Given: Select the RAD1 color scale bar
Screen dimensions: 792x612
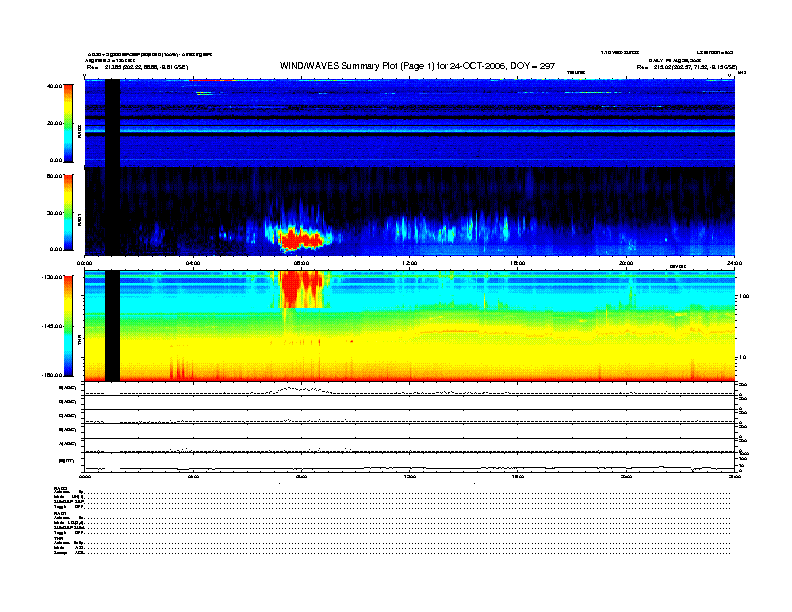Looking at the screenshot, I should coord(68,212).
